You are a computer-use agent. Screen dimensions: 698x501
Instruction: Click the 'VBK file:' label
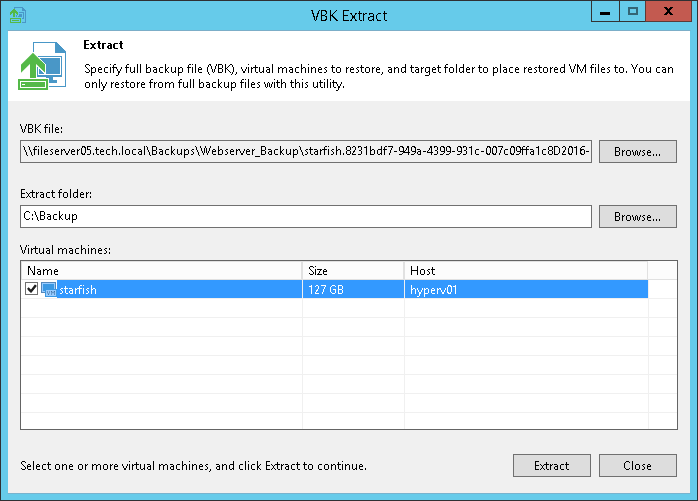(41, 129)
